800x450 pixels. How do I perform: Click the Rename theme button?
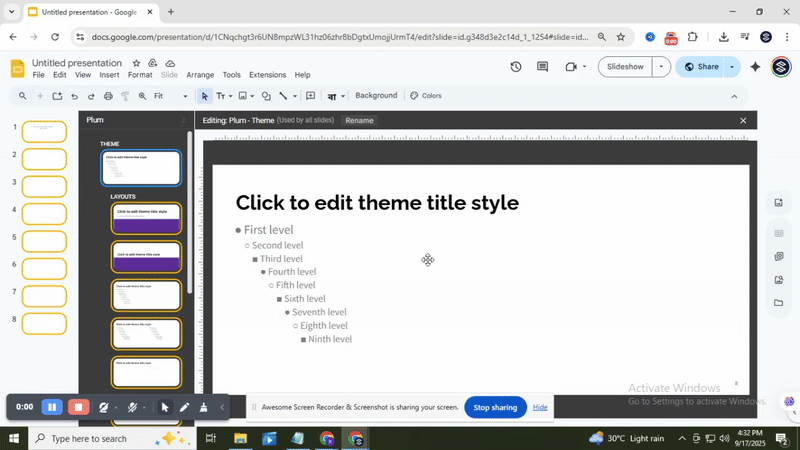tap(359, 120)
